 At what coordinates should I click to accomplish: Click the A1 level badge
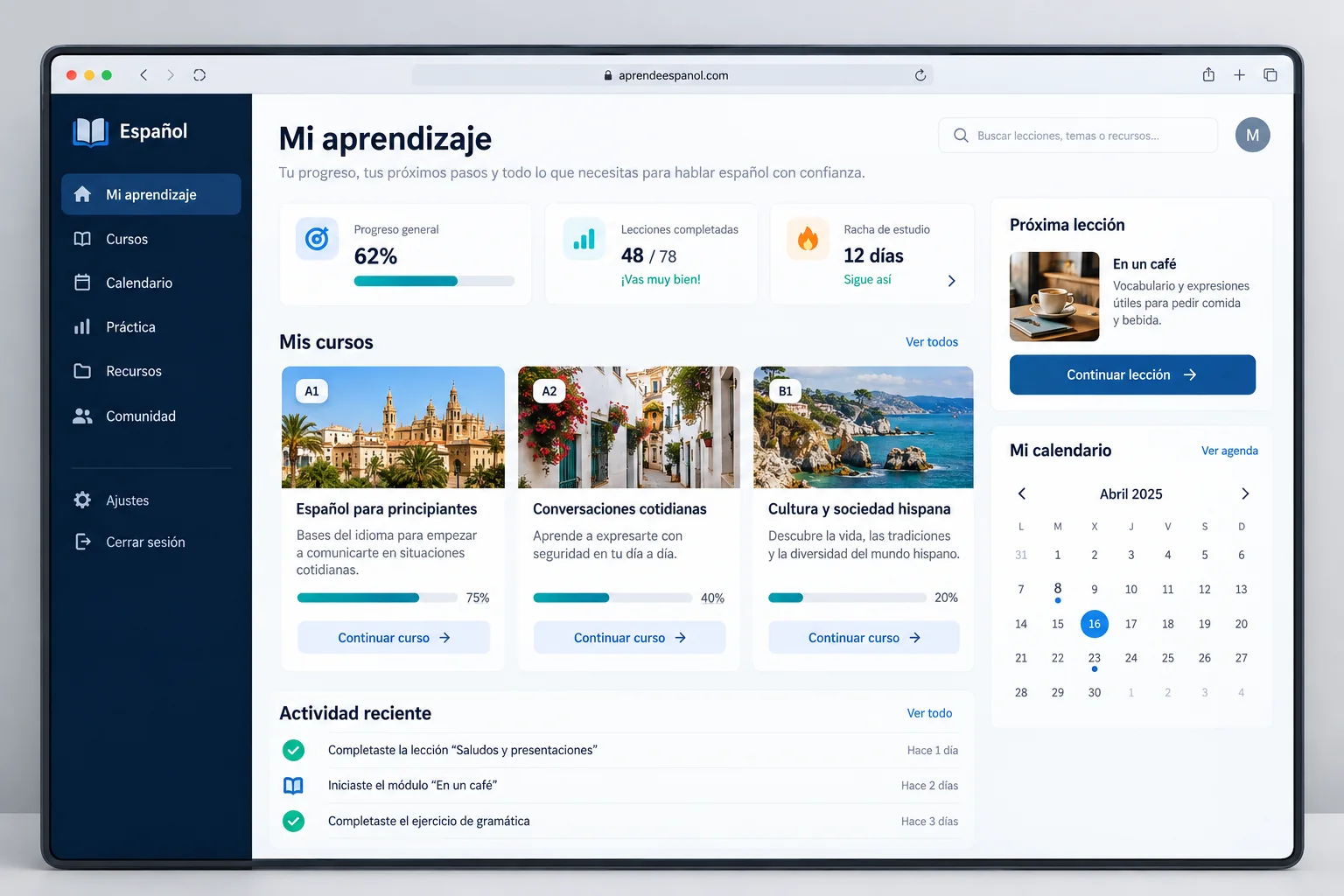click(x=311, y=391)
